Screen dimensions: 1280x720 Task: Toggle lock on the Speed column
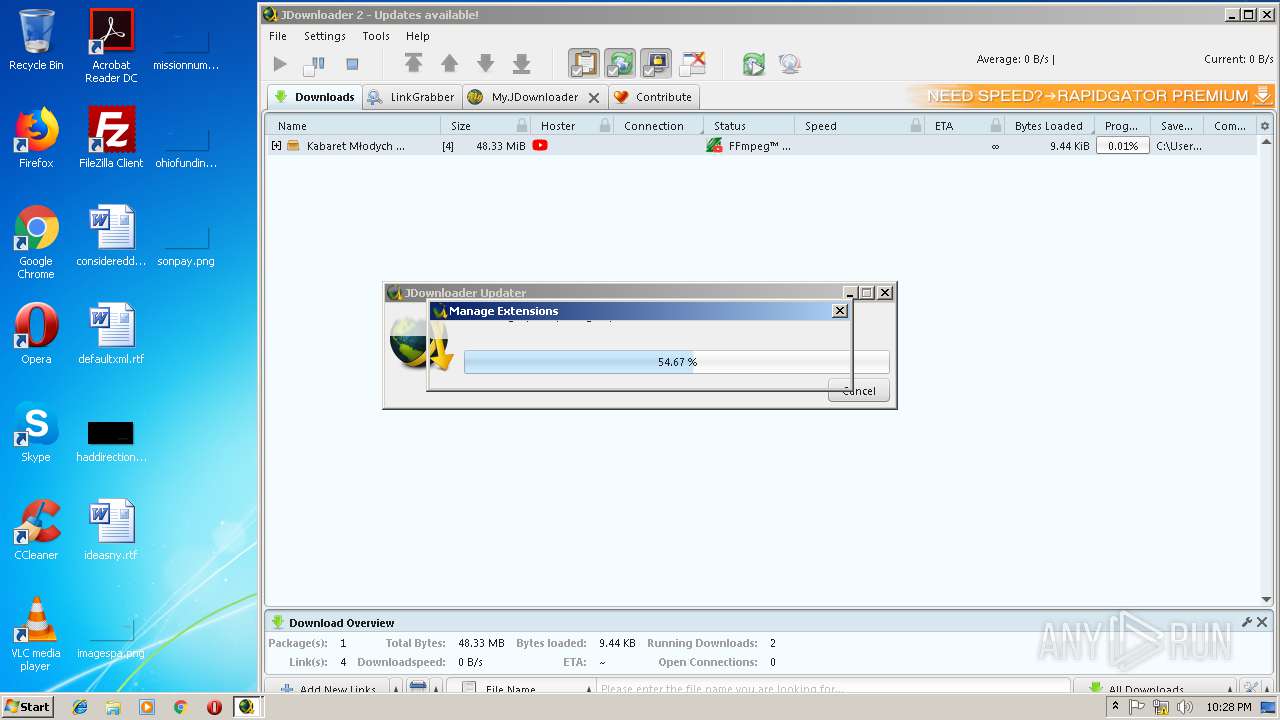coord(916,126)
